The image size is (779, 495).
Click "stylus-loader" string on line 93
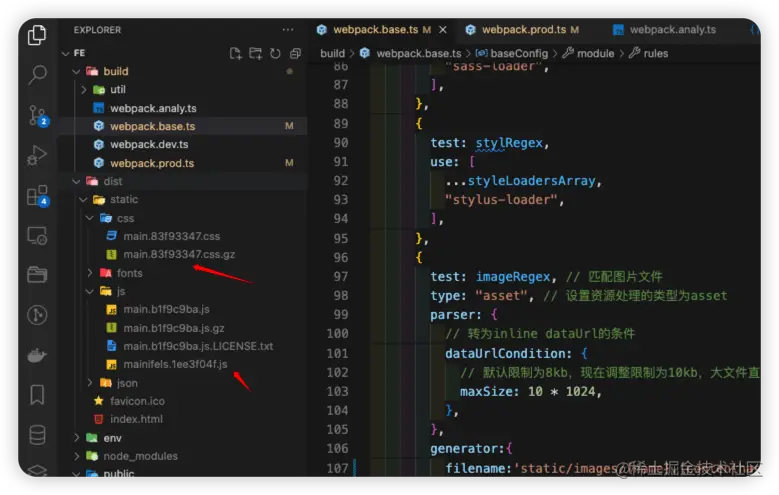tap(501, 200)
